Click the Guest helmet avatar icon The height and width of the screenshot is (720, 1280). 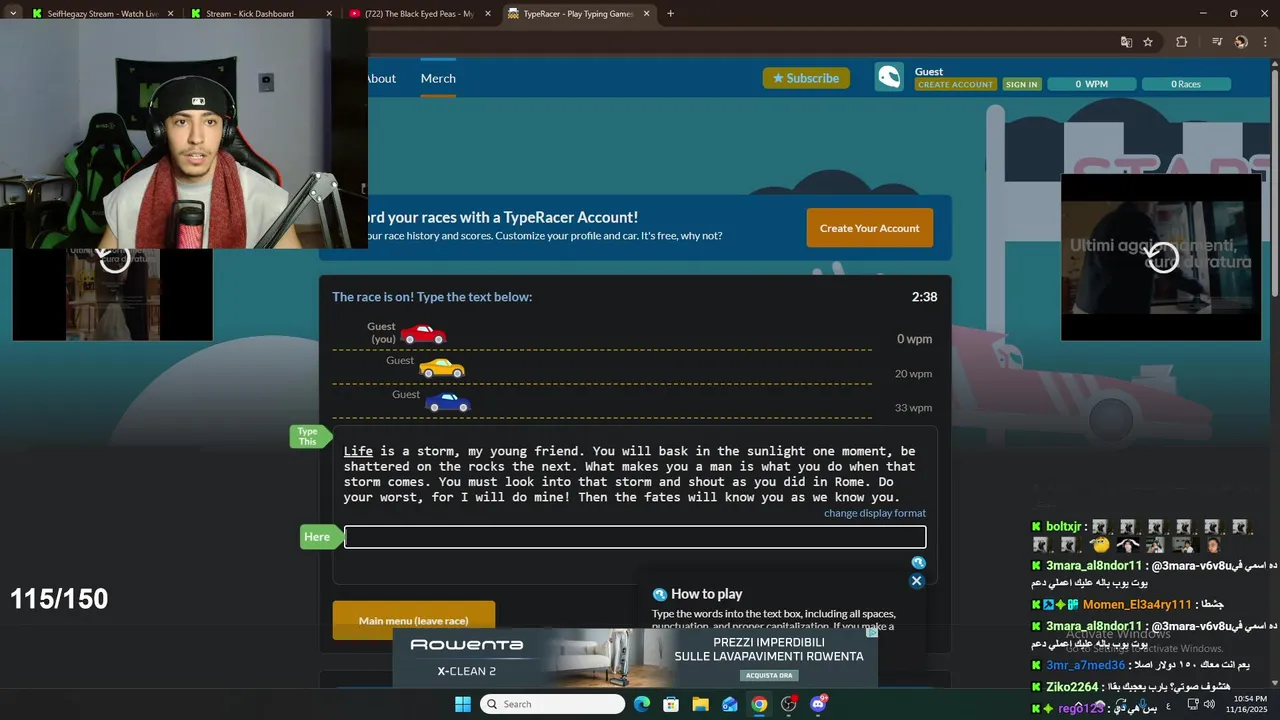[x=889, y=77]
